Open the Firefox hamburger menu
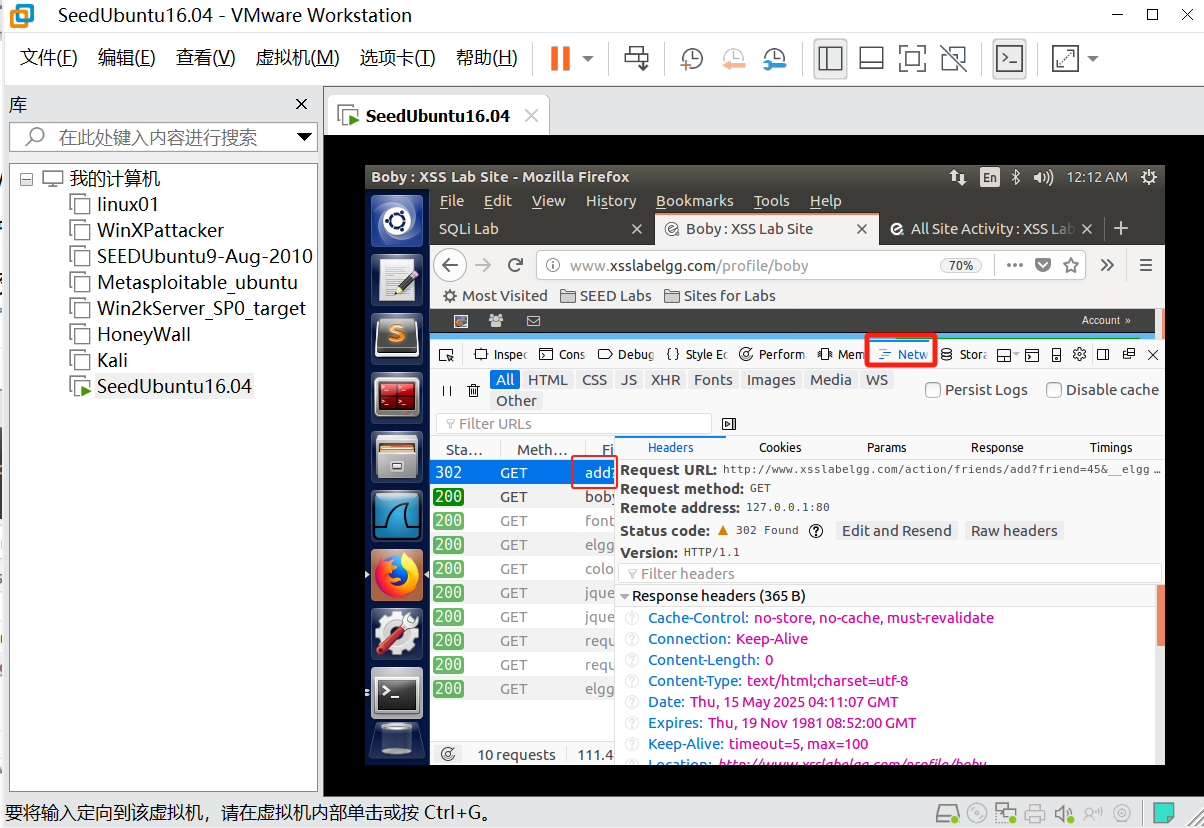1204x828 pixels. pyautogui.click(x=1146, y=265)
